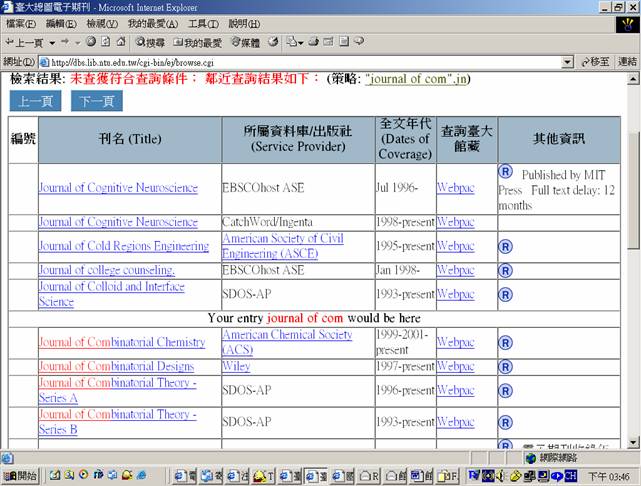Open the 檢視(V) menu
The height and width of the screenshot is (486, 641).
(102, 24)
